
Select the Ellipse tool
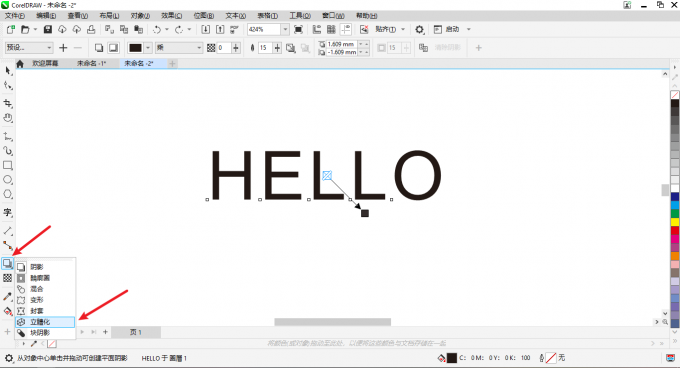8,179
